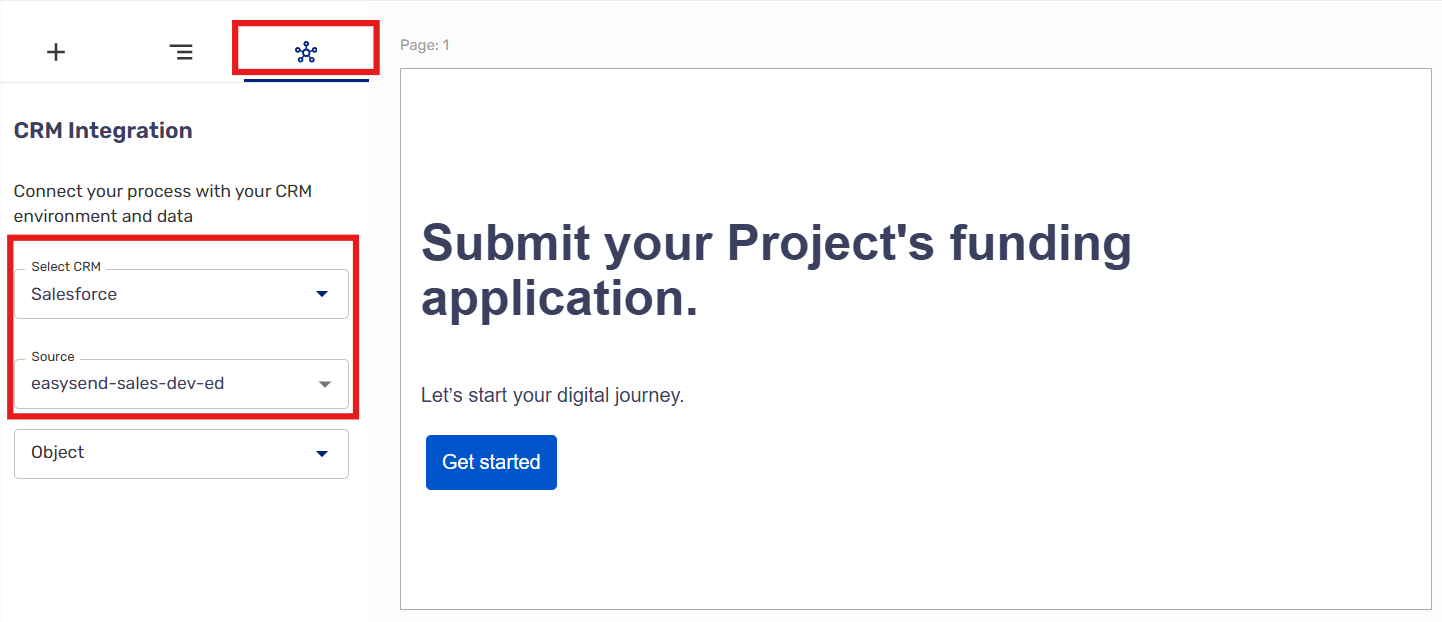Select the digital journey subtitle text
Viewport: 1442px width, 622px height.
point(552,395)
